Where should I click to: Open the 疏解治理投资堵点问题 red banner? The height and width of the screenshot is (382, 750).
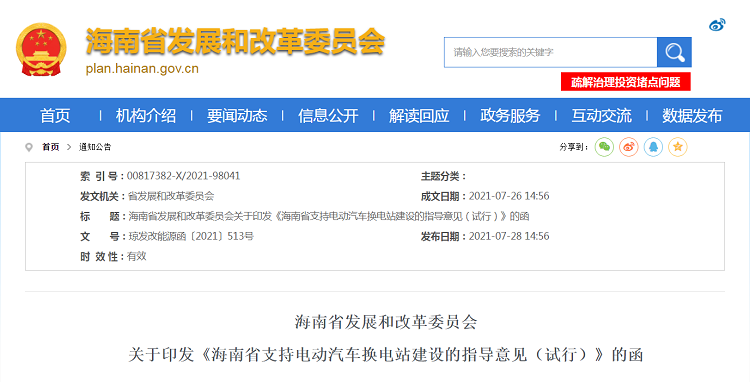click(626, 82)
